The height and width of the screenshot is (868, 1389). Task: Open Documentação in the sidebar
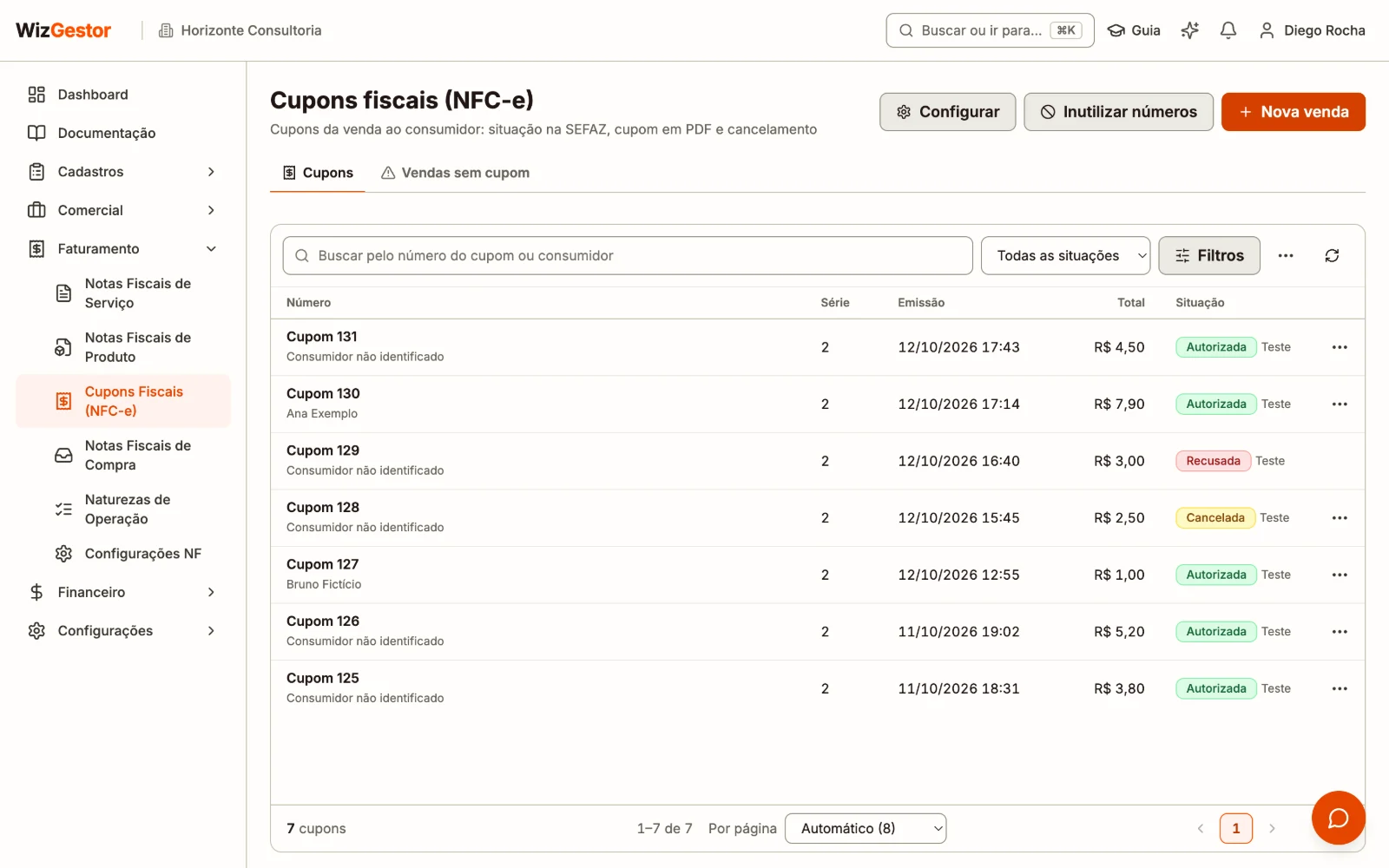[123, 133]
